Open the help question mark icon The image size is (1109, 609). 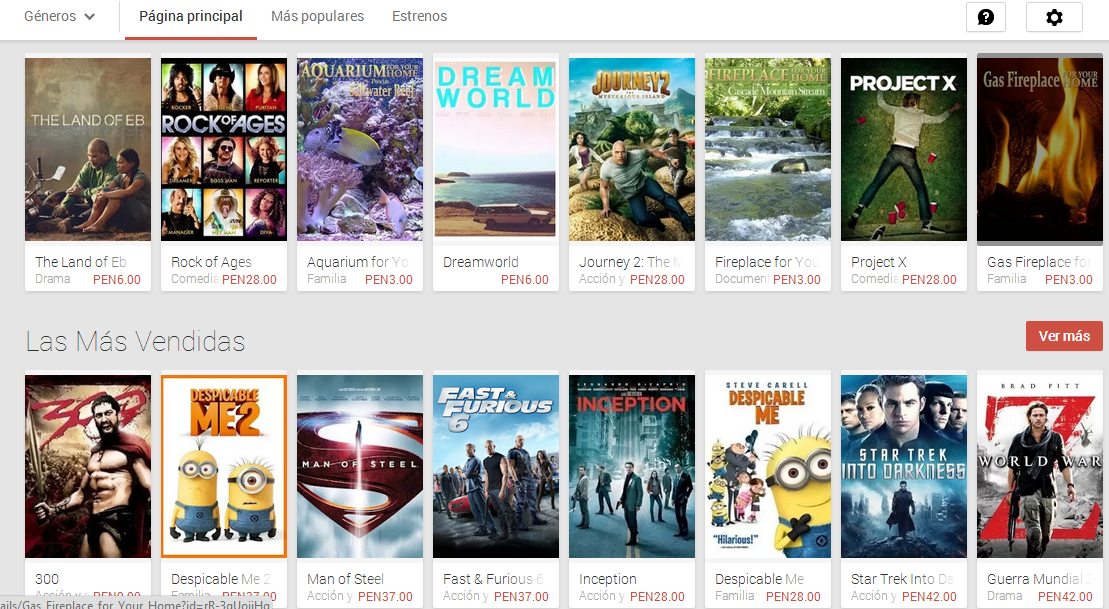tap(986, 17)
